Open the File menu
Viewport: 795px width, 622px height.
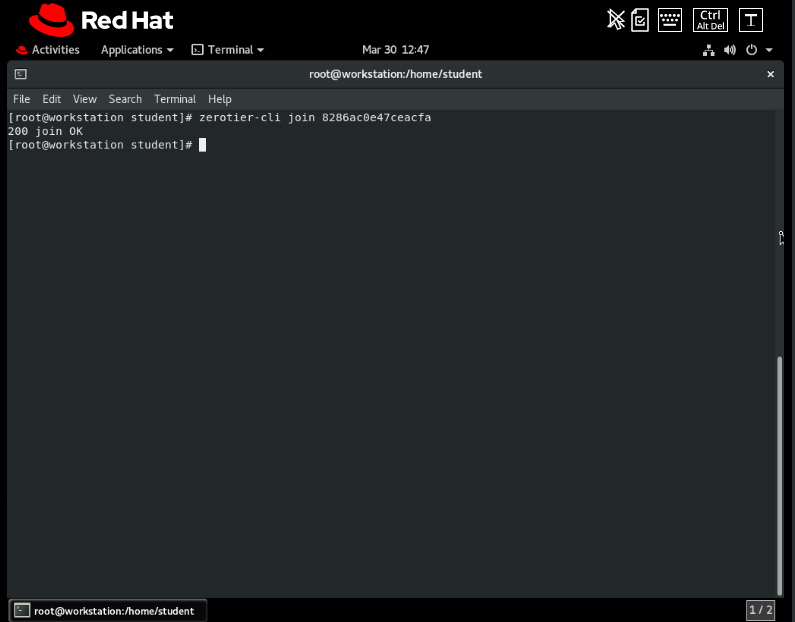pyautogui.click(x=21, y=99)
